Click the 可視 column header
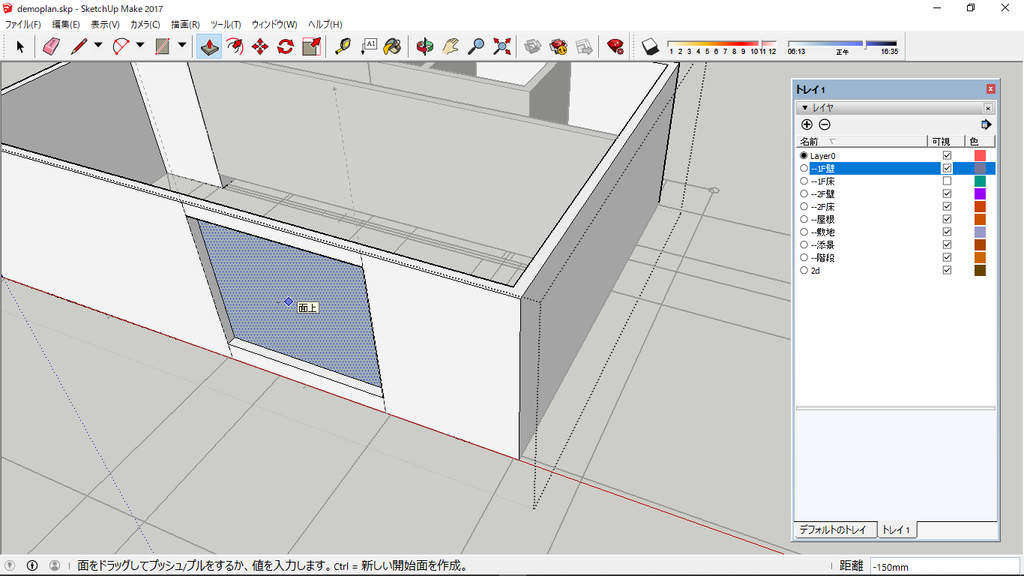1024x576 pixels. point(946,142)
